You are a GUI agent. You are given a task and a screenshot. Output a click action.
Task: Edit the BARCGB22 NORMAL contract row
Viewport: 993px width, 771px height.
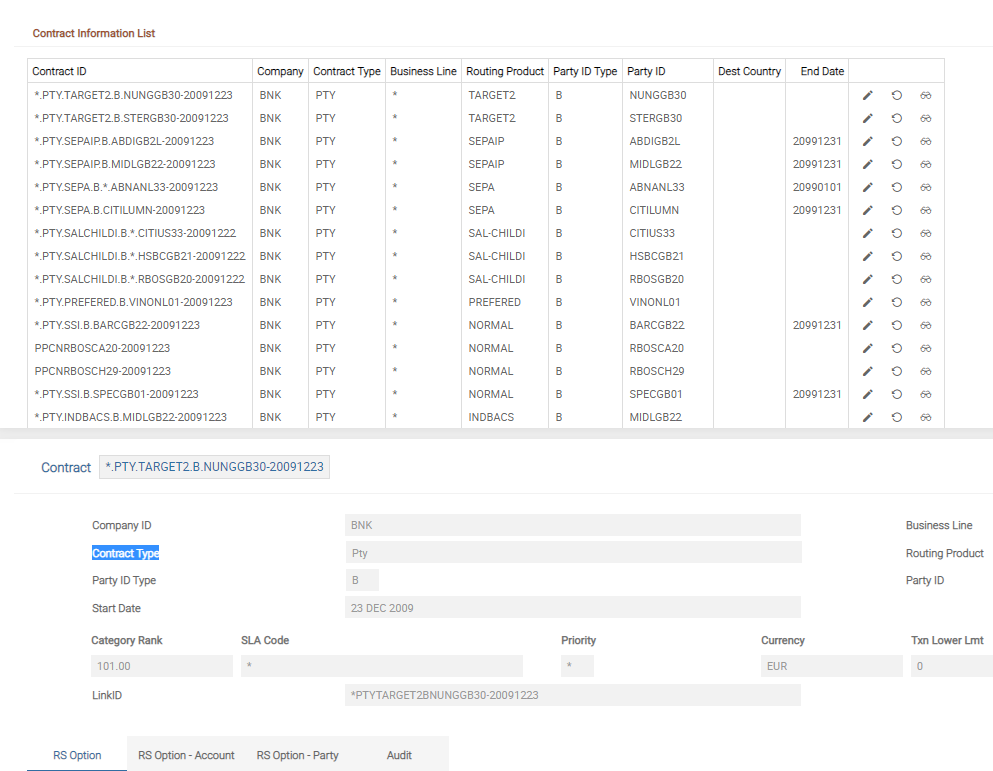[x=868, y=325]
